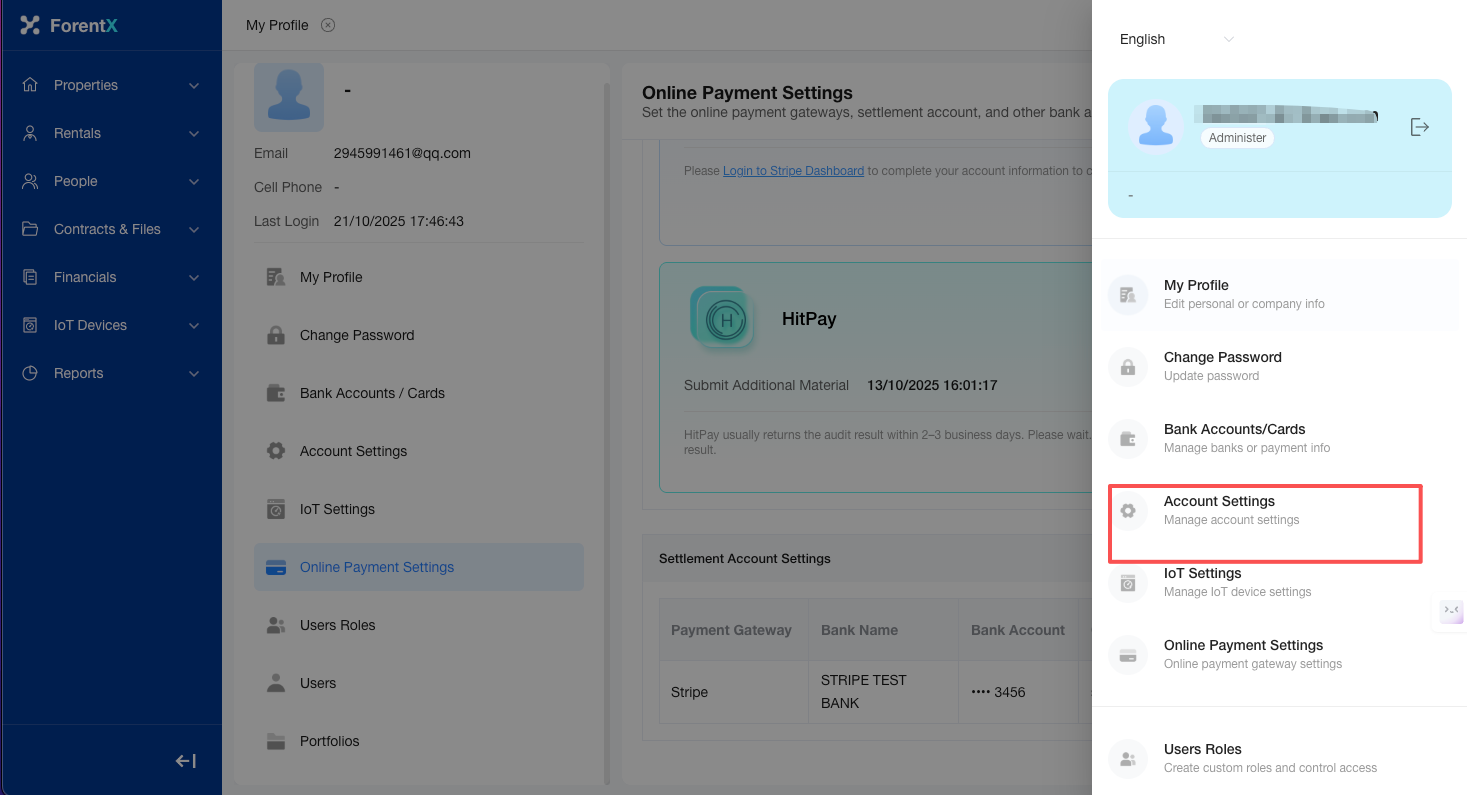Click the HitPay logo icon
The height and width of the screenshot is (795, 1467).
[x=721, y=318]
